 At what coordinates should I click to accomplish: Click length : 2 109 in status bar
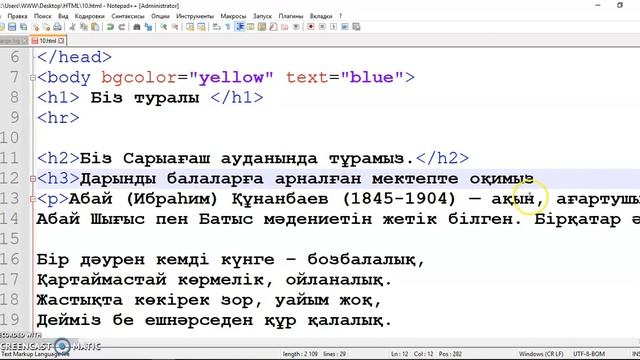[x=300, y=354]
